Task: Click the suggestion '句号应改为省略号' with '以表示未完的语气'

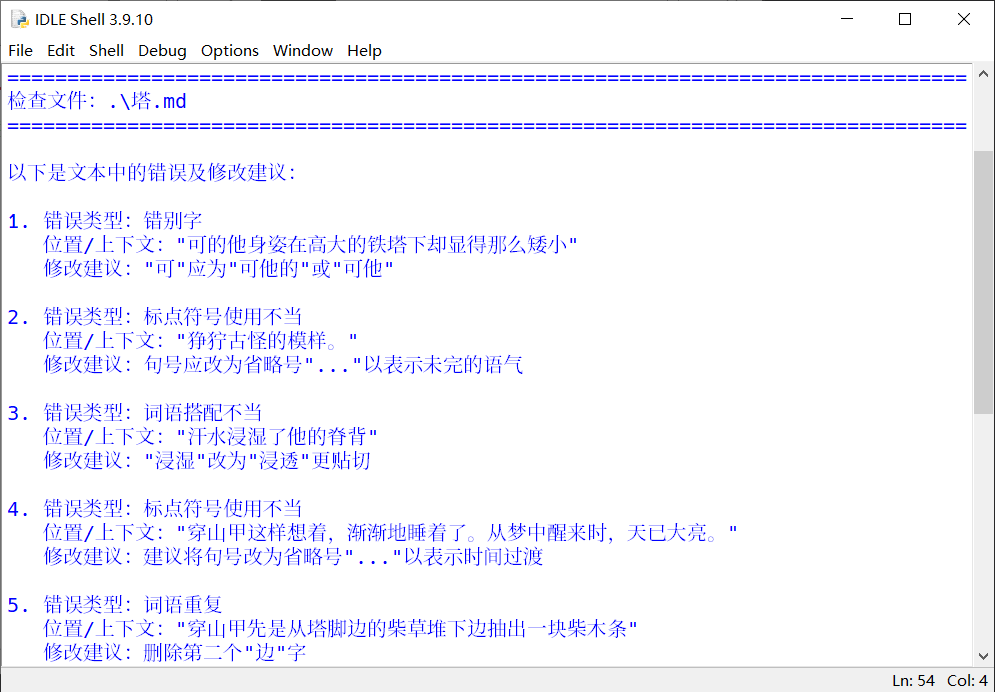Action: pos(283,365)
